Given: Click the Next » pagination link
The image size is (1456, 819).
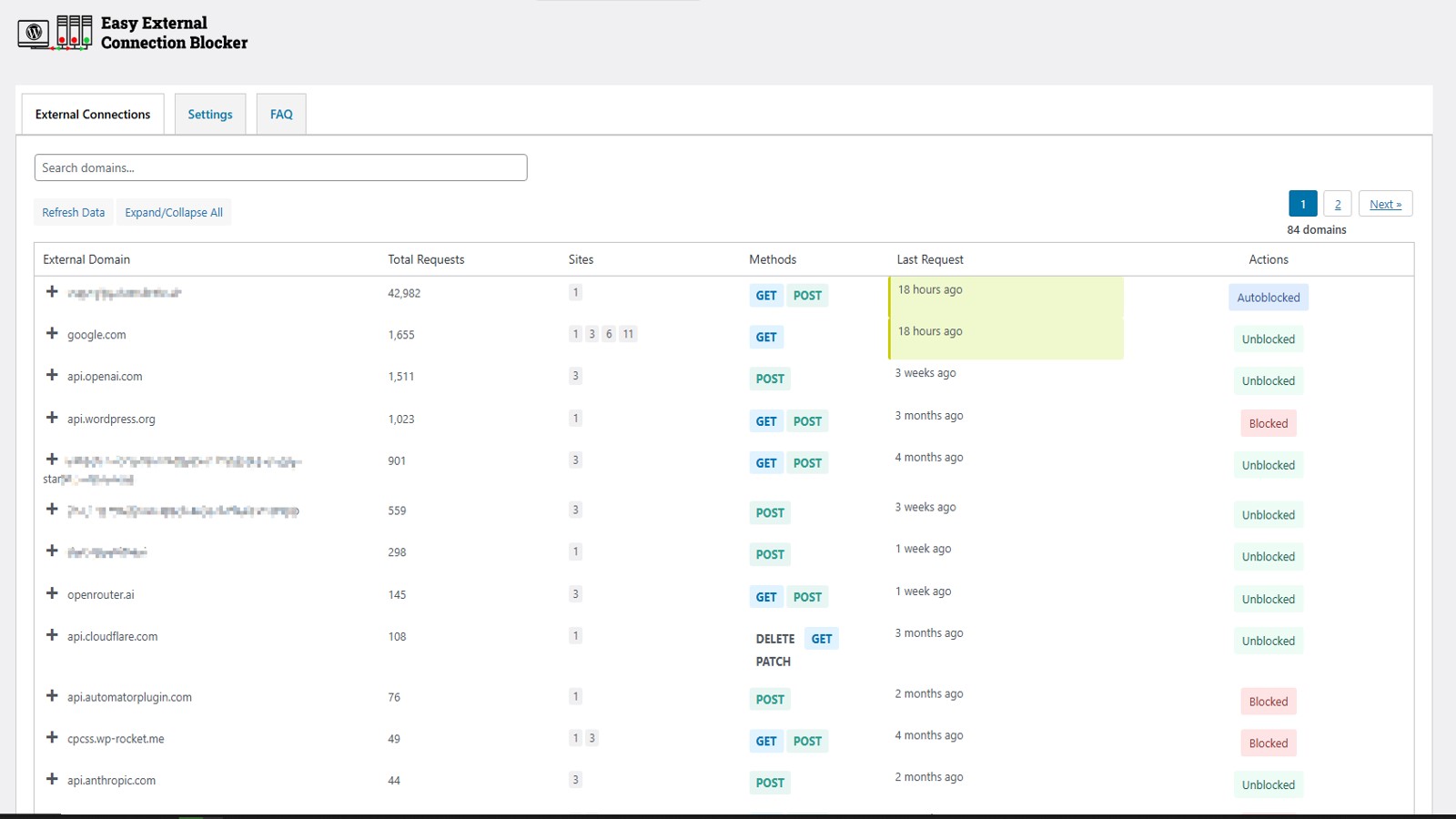Looking at the screenshot, I should 1385,205.
